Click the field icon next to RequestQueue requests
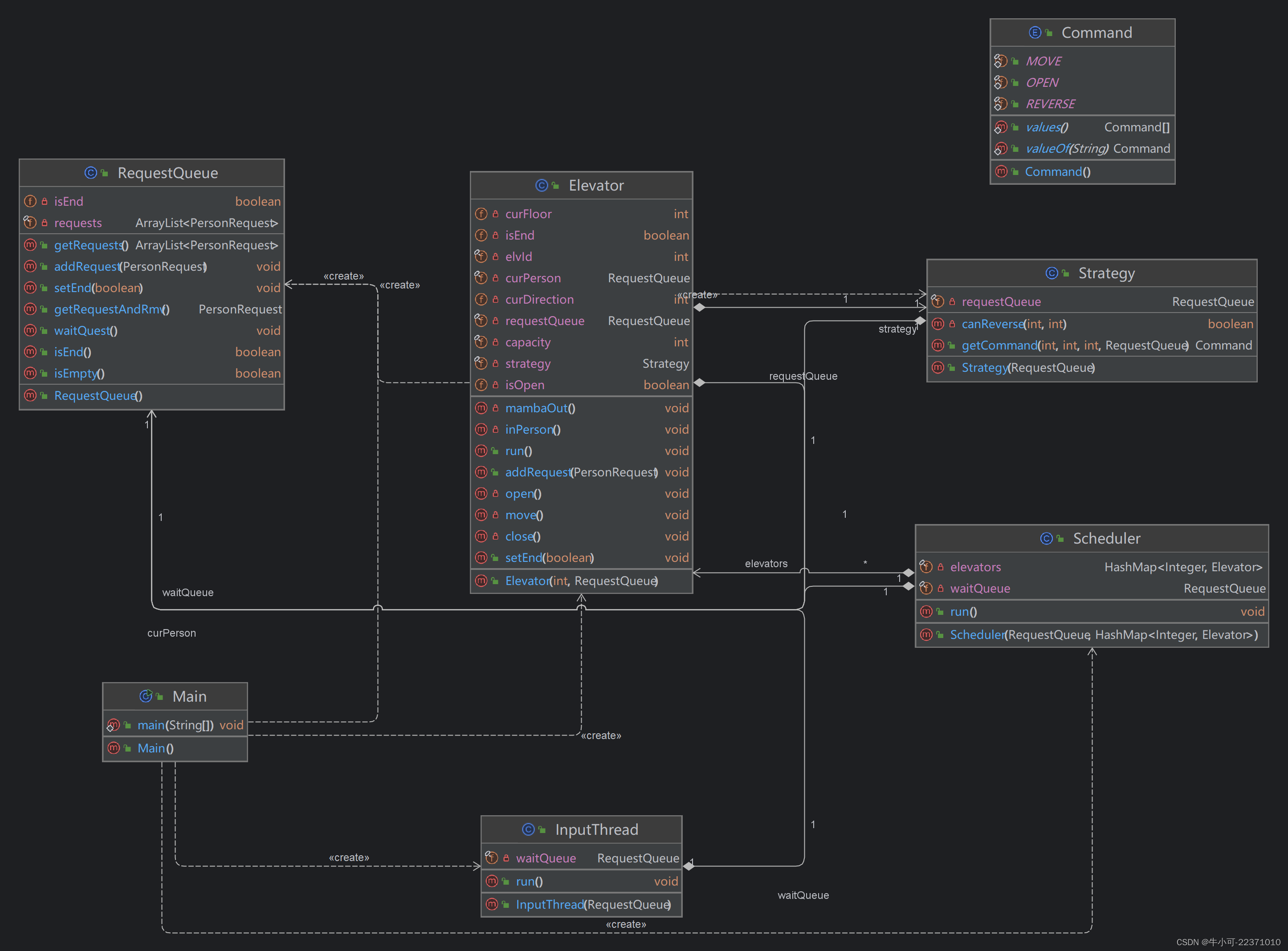Screen dimensions: 1288x951 (x=30, y=223)
